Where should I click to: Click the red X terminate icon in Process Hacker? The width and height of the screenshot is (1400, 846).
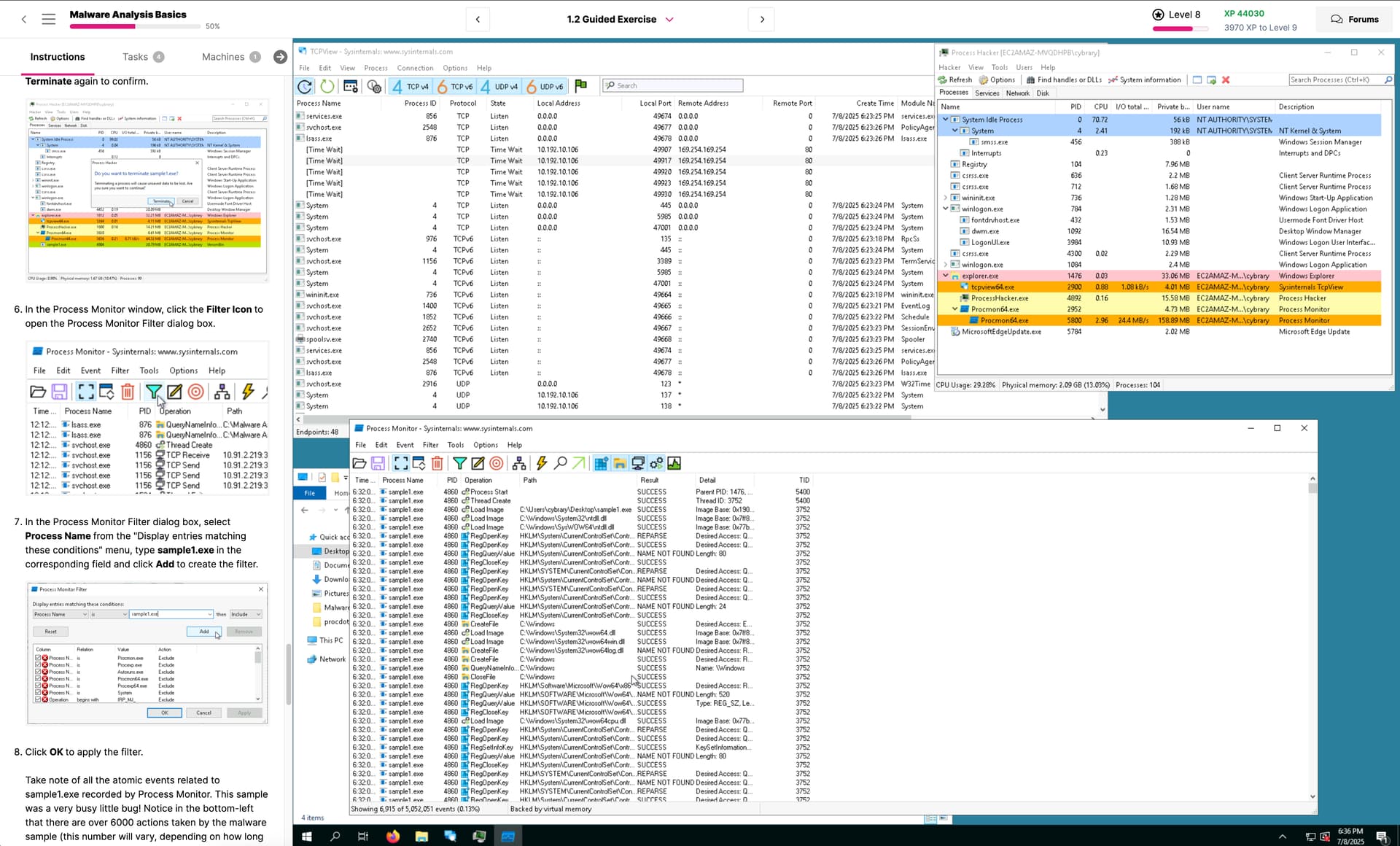pos(1226,79)
